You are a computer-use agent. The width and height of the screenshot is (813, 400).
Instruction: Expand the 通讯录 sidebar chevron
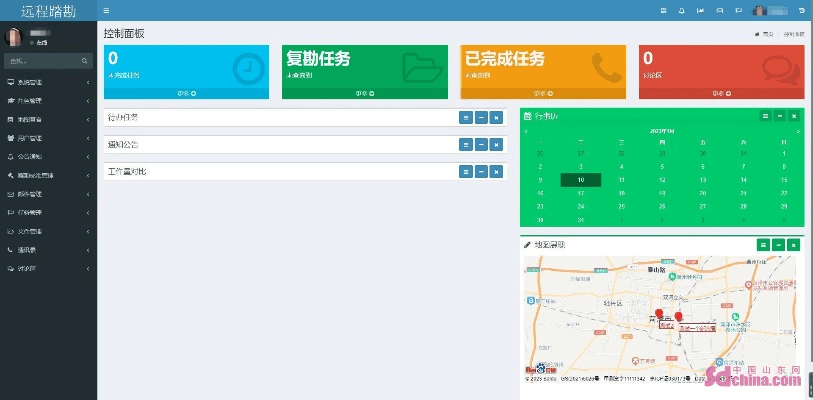click(88, 250)
